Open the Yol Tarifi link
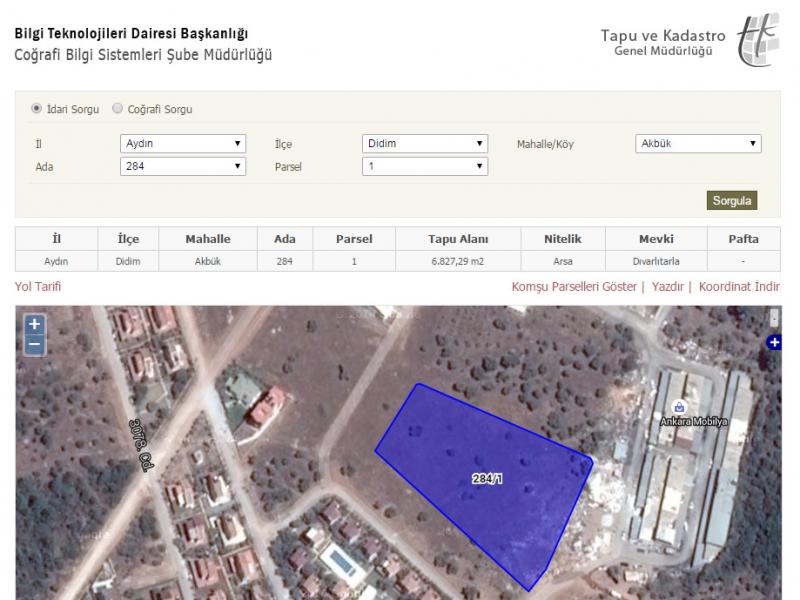Image resolution: width=800 pixels, height=600 pixels. [38, 286]
